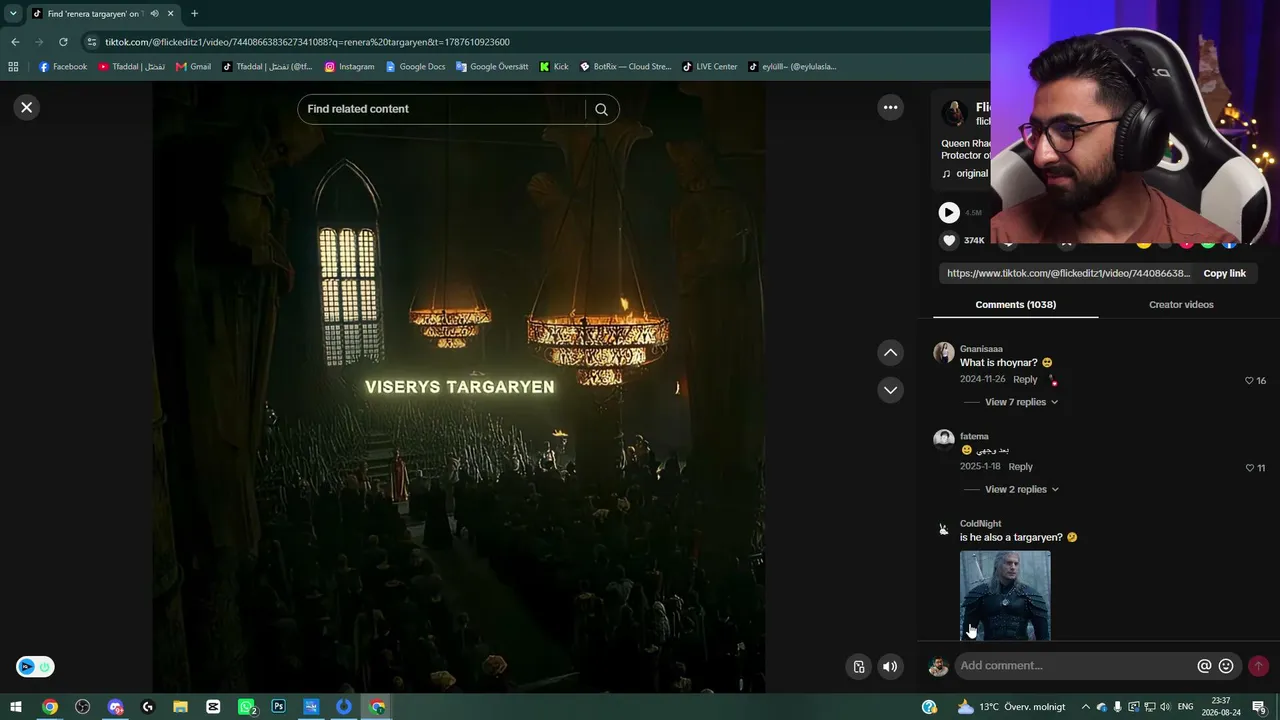
Task: Like the video with the heart icon
Action: click(949, 240)
